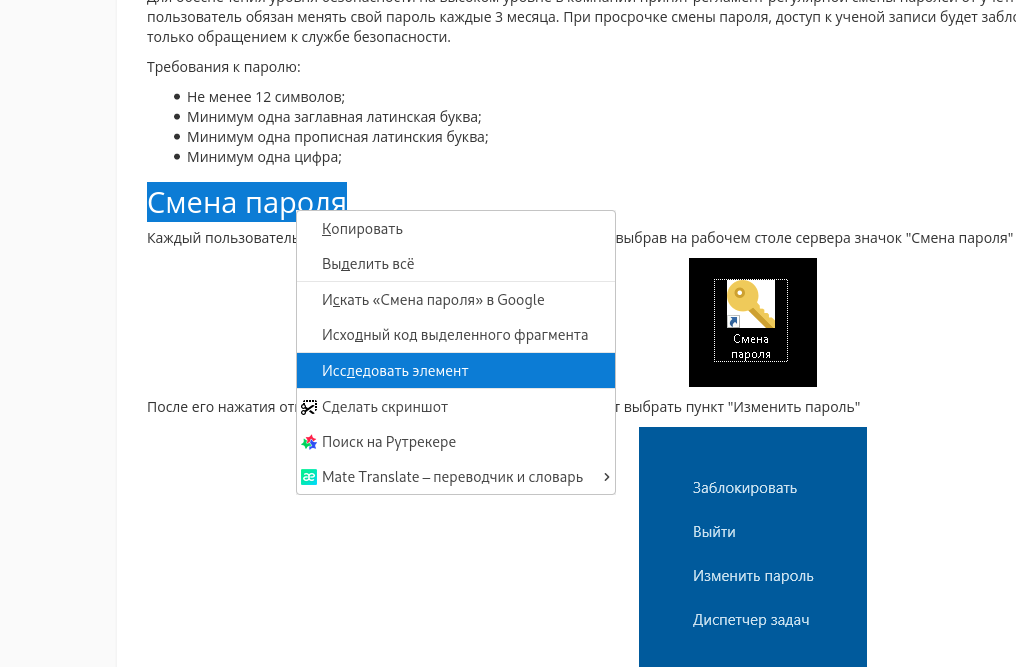Expand the Mate Translate submenu arrow

pos(606,477)
